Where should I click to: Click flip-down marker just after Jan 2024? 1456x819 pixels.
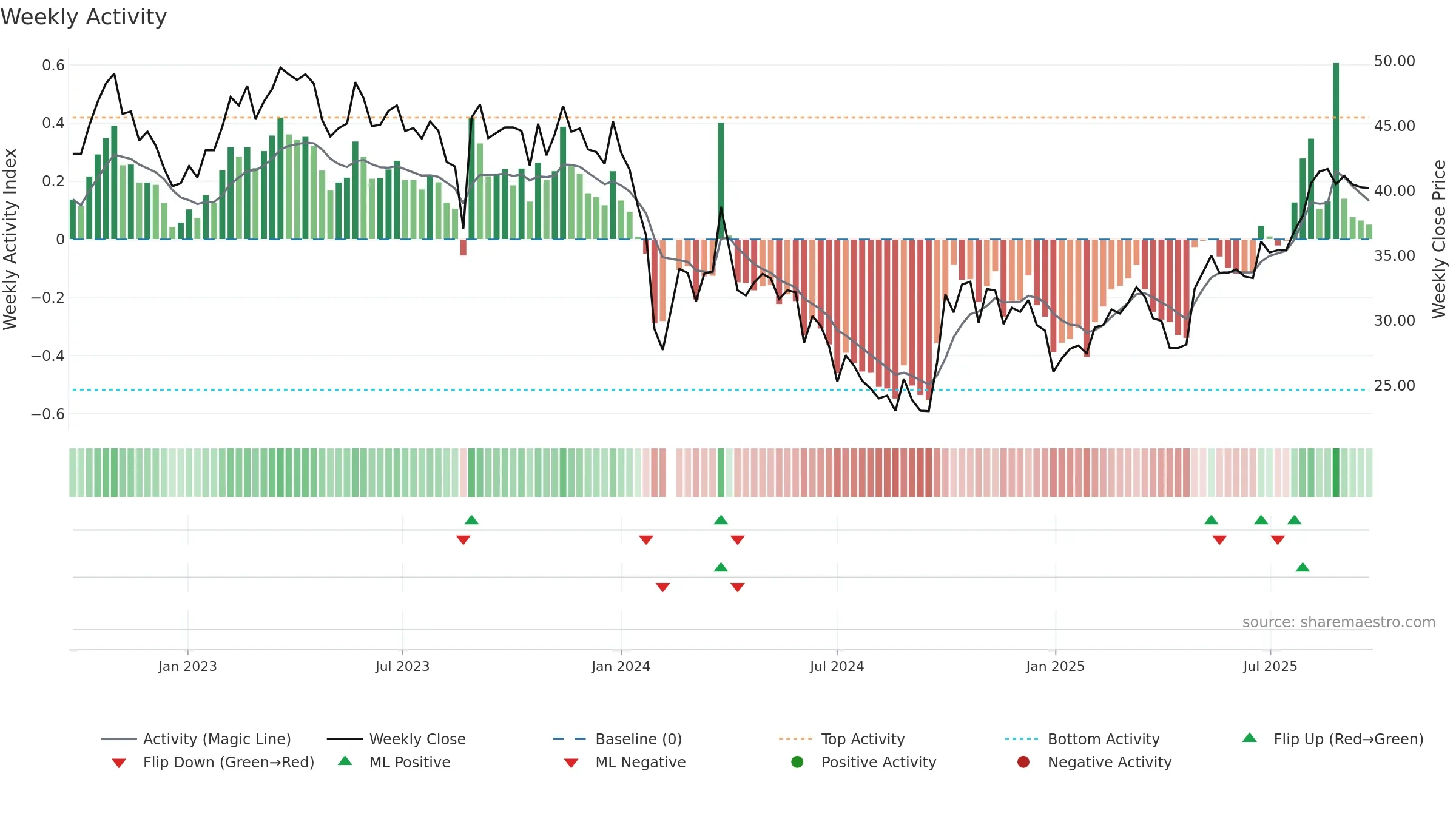pos(646,540)
